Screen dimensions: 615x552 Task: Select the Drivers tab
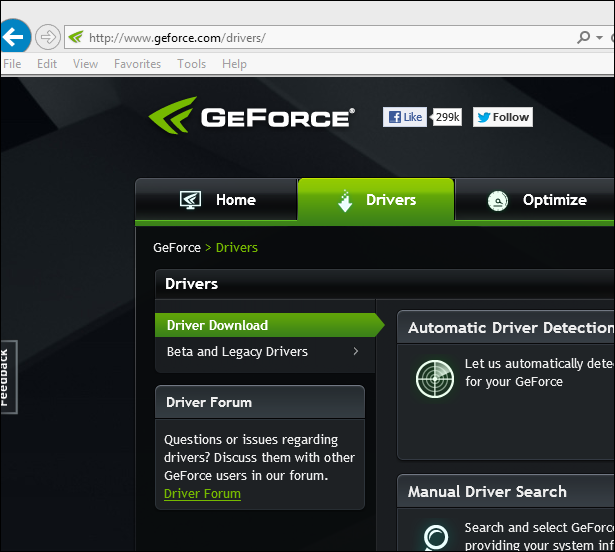pyautogui.click(x=376, y=200)
